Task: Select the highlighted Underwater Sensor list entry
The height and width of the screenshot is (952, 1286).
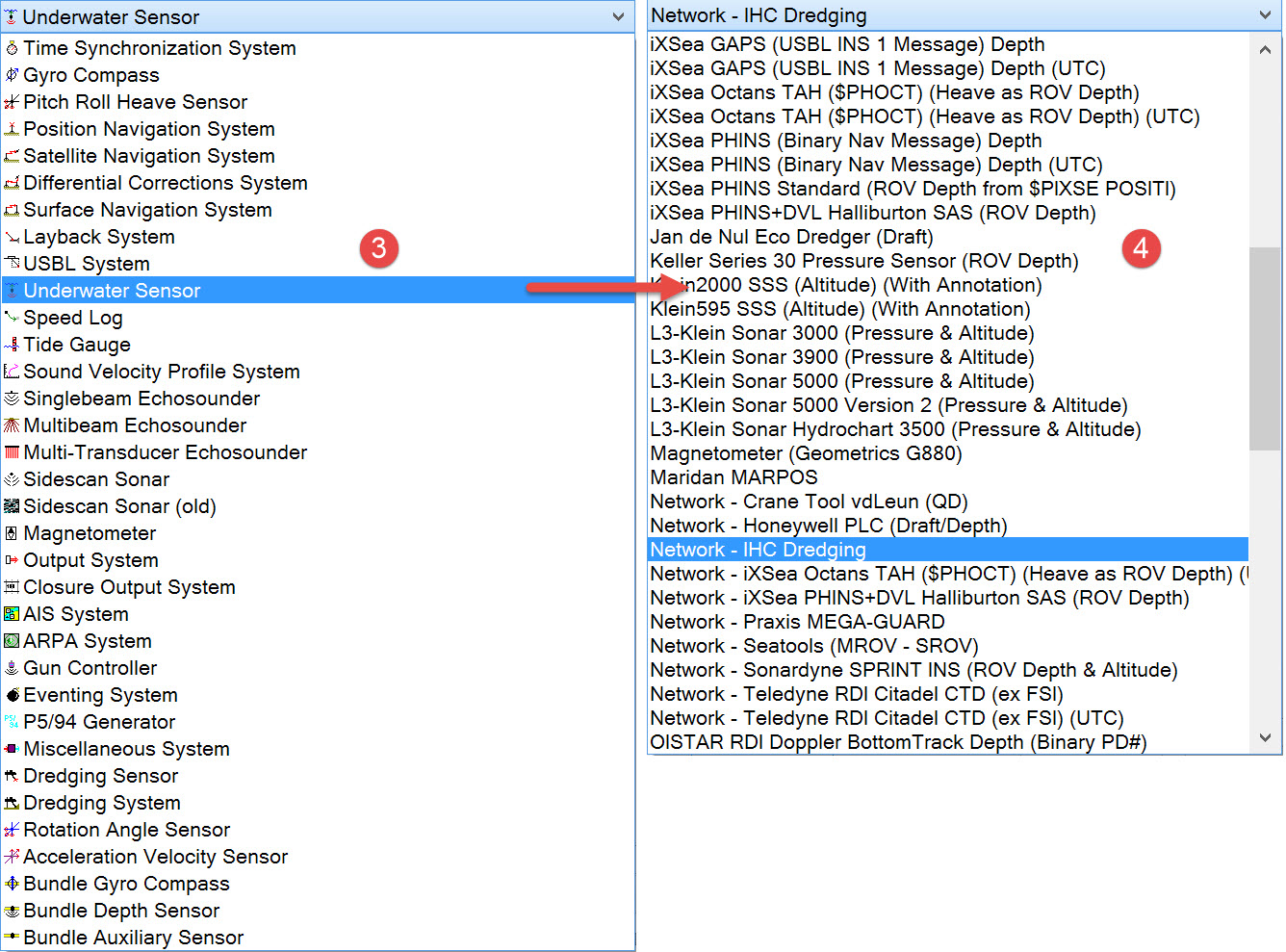Action: [x=319, y=291]
